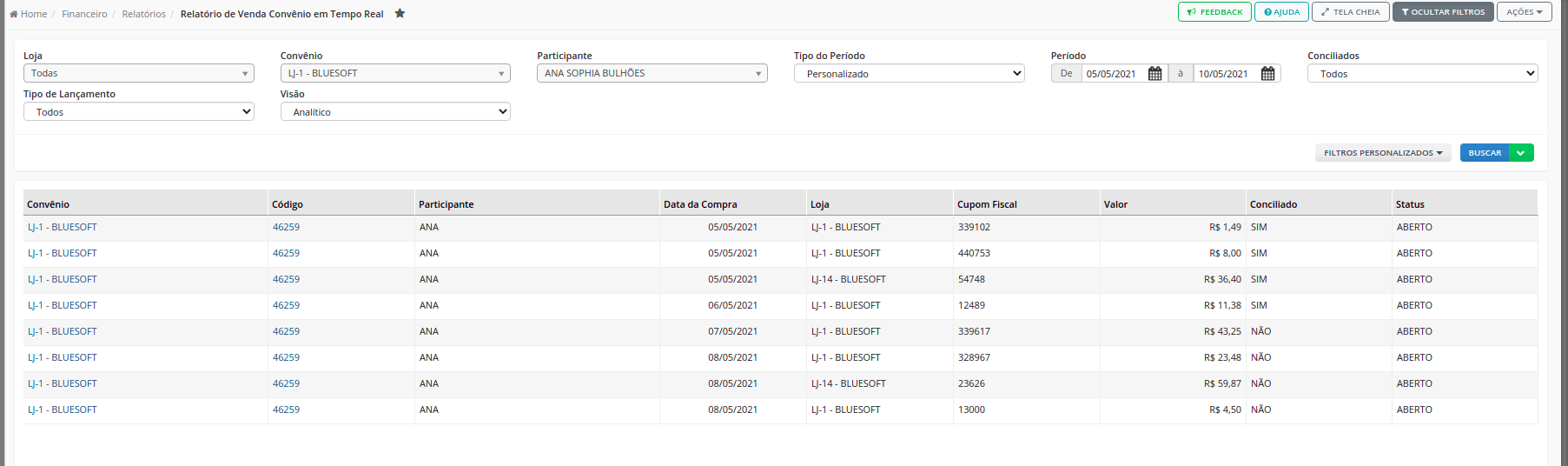The image size is (1568, 466).
Task: Open code 46259 link in cupom 13000 row
Action: pyautogui.click(x=286, y=409)
